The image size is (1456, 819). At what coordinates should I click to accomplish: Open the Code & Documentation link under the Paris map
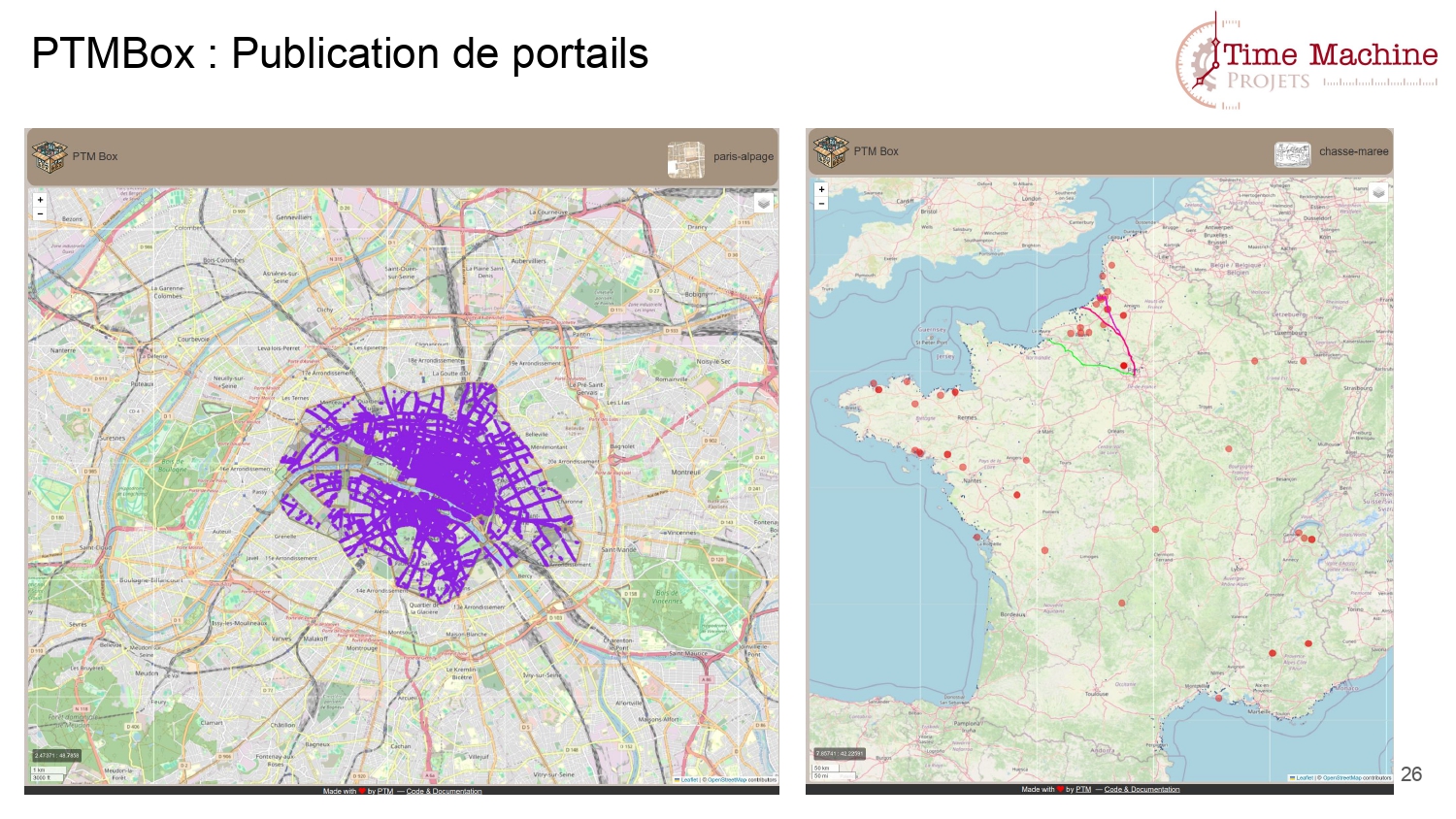coord(444,792)
